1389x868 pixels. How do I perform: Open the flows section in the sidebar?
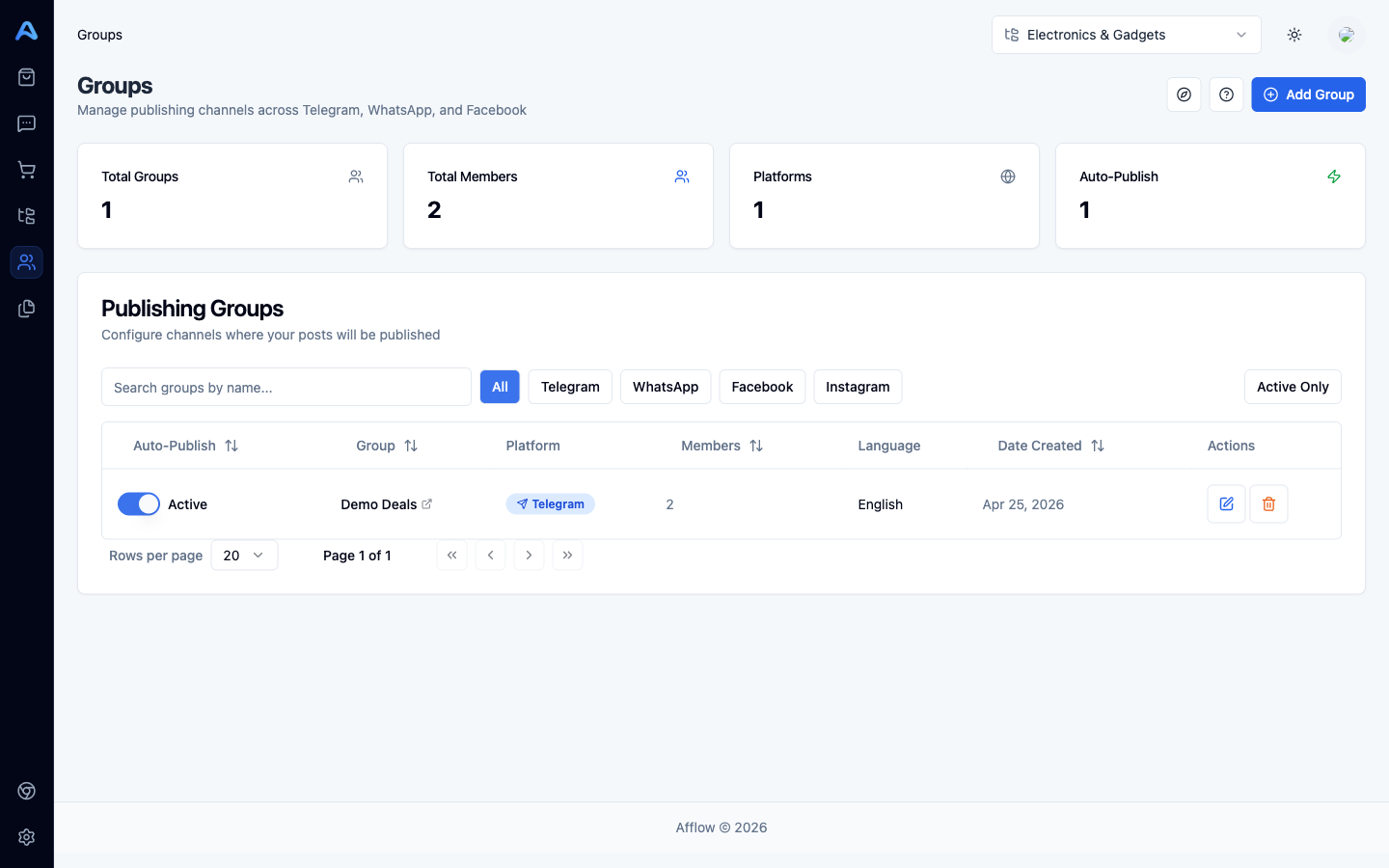click(x=26, y=215)
